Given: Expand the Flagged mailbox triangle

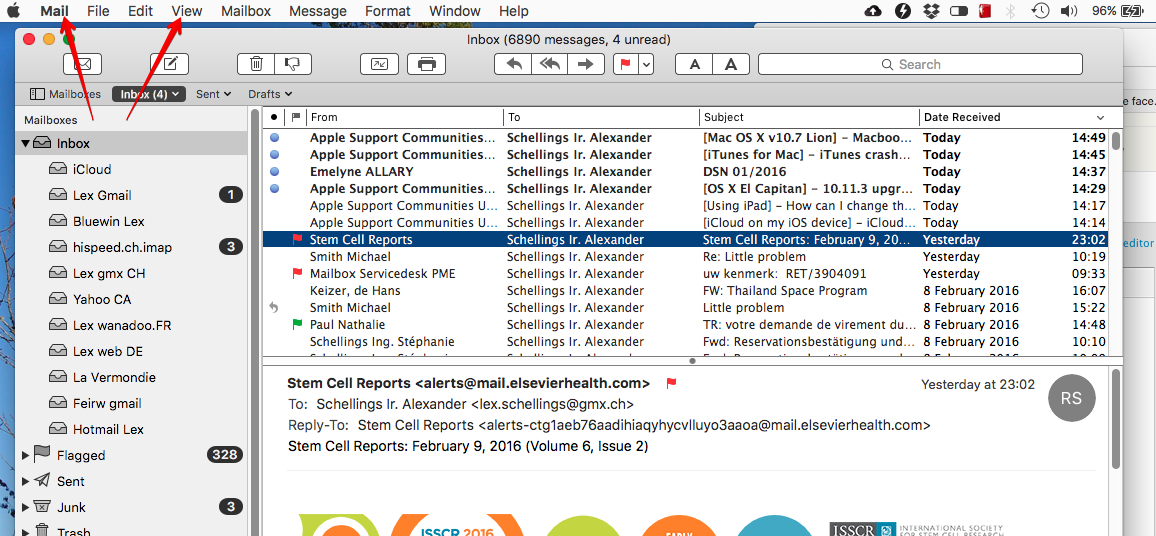Looking at the screenshot, I should (26, 455).
